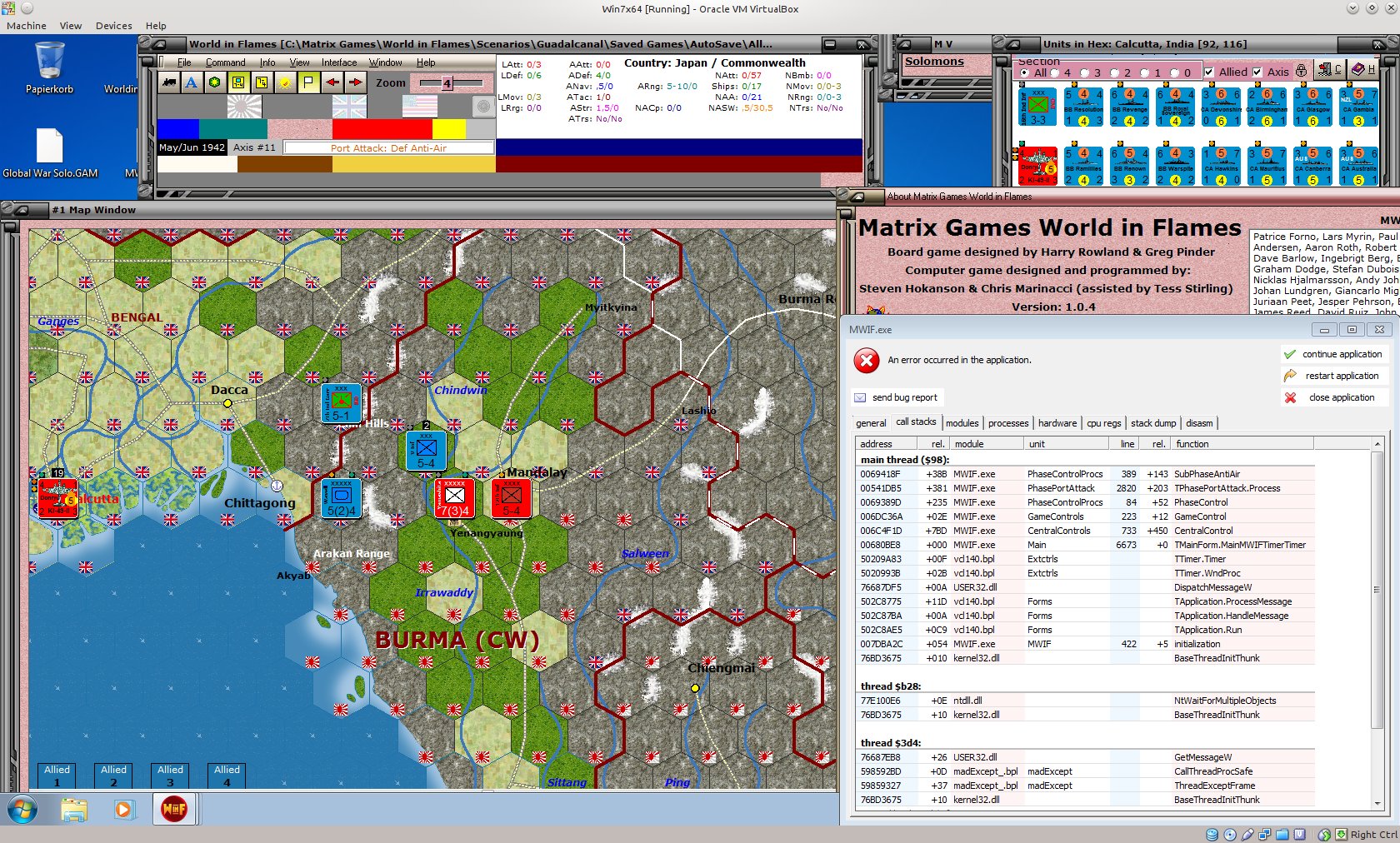The width and height of the screenshot is (1400, 843).
Task: Click the white flag toolbar icon
Action: [x=308, y=82]
